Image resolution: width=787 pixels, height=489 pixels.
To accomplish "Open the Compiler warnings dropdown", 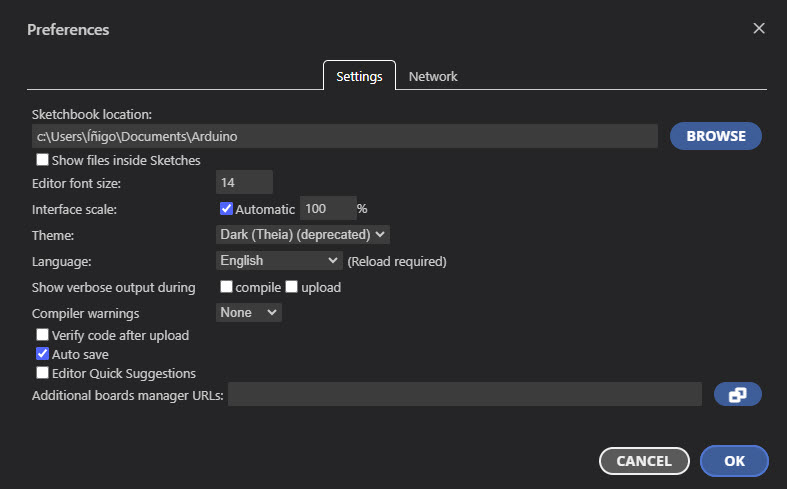I will [250, 313].
